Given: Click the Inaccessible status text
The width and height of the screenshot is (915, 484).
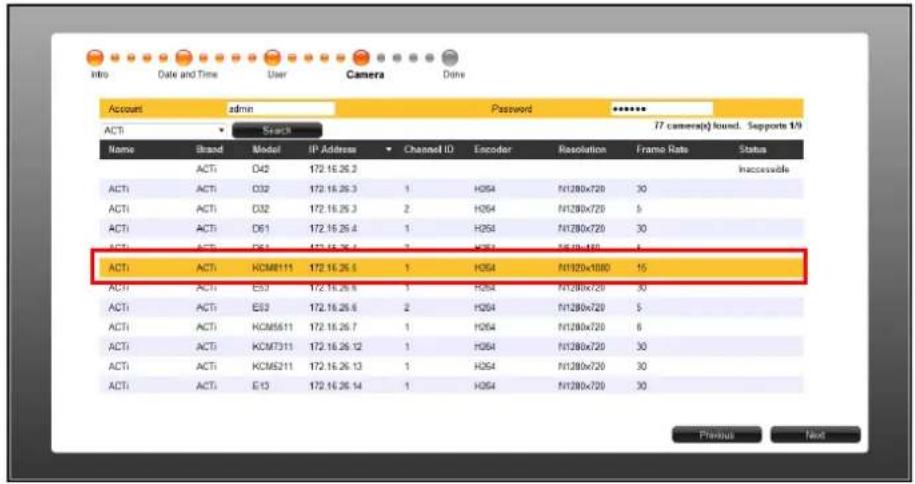Looking at the screenshot, I should point(764,169).
